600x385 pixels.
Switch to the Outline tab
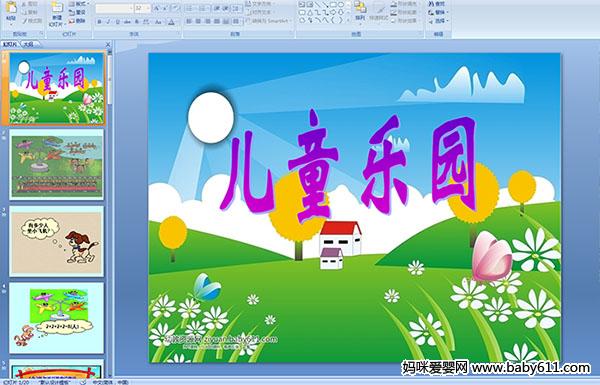28,44
